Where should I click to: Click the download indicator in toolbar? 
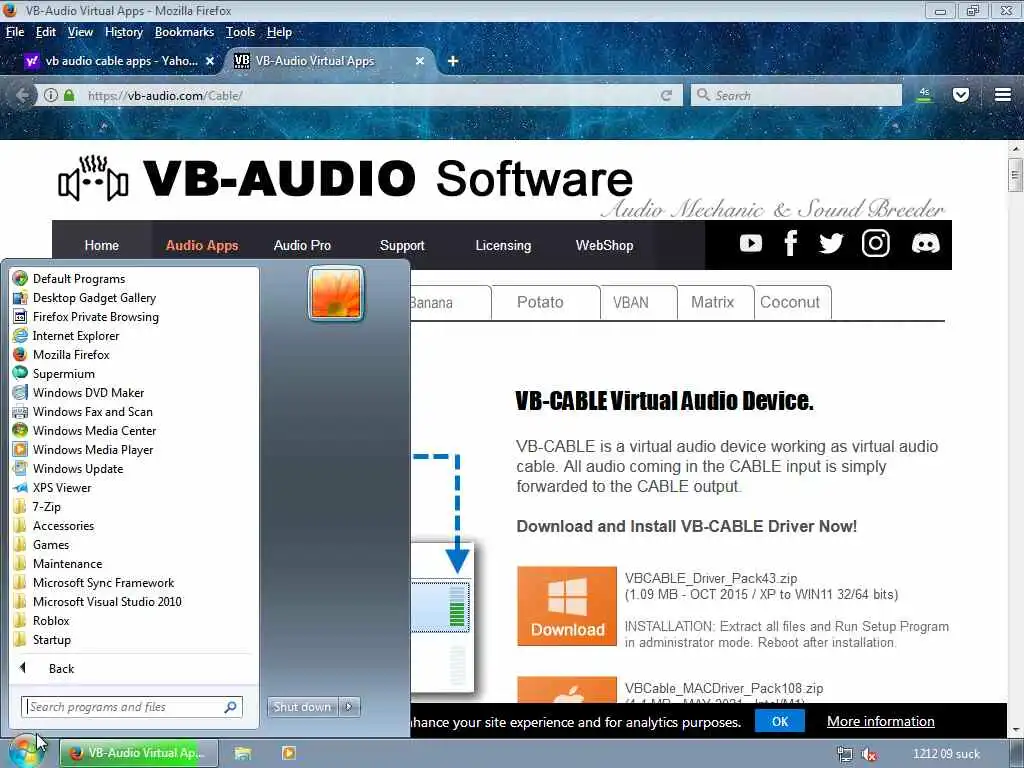pos(924,95)
